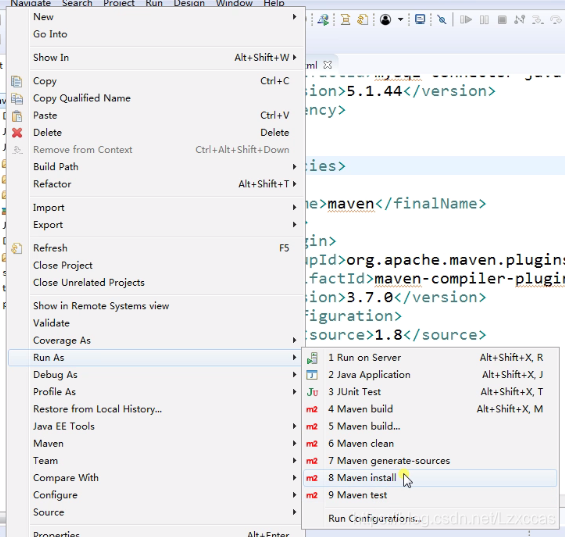The height and width of the screenshot is (537, 565).
Task: Click the Run on Server icon
Action: [x=312, y=358]
